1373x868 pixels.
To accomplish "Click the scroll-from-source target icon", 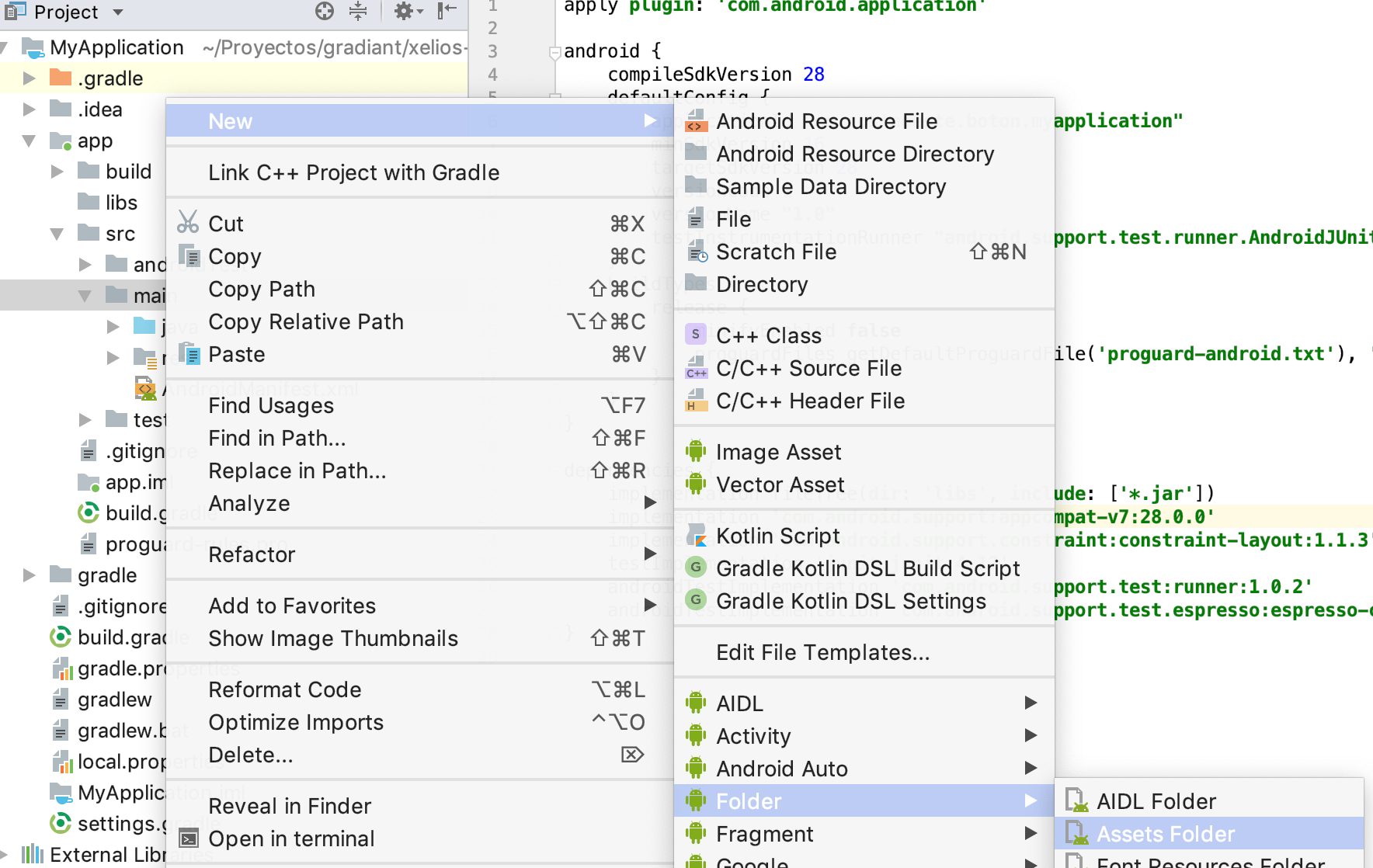I will (325, 11).
